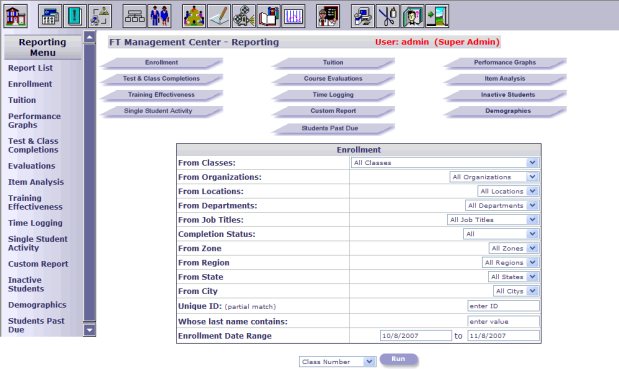The image size is (619, 369).
Task: Open the Item Analysis tab button
Action: click(505, 79)
